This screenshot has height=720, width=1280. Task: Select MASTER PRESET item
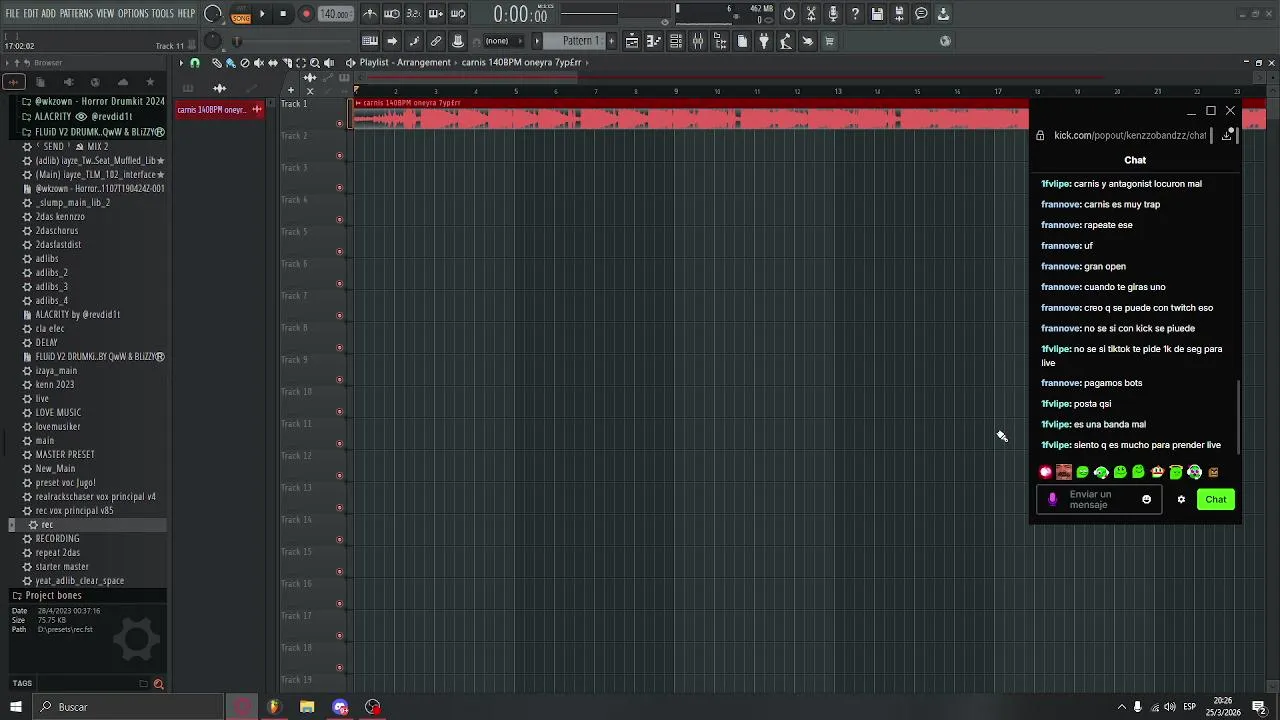point(65,454)
